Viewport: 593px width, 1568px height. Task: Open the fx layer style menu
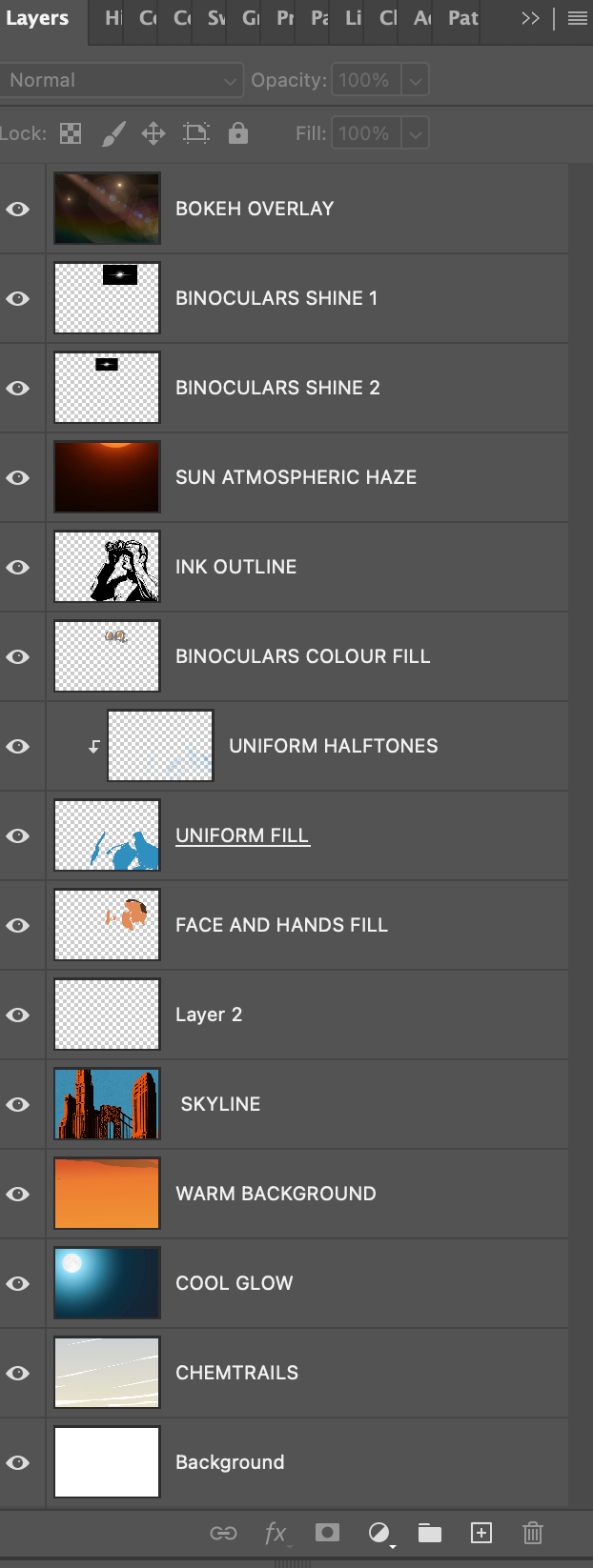click(x=276, y=1533)
